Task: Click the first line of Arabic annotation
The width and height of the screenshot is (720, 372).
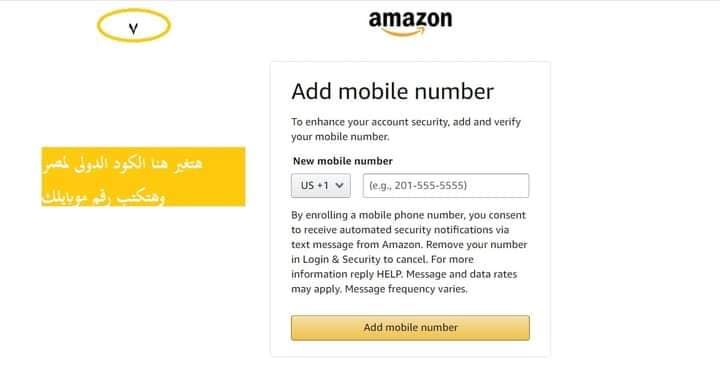Action: pyautogui.click(x=123, y=164)
